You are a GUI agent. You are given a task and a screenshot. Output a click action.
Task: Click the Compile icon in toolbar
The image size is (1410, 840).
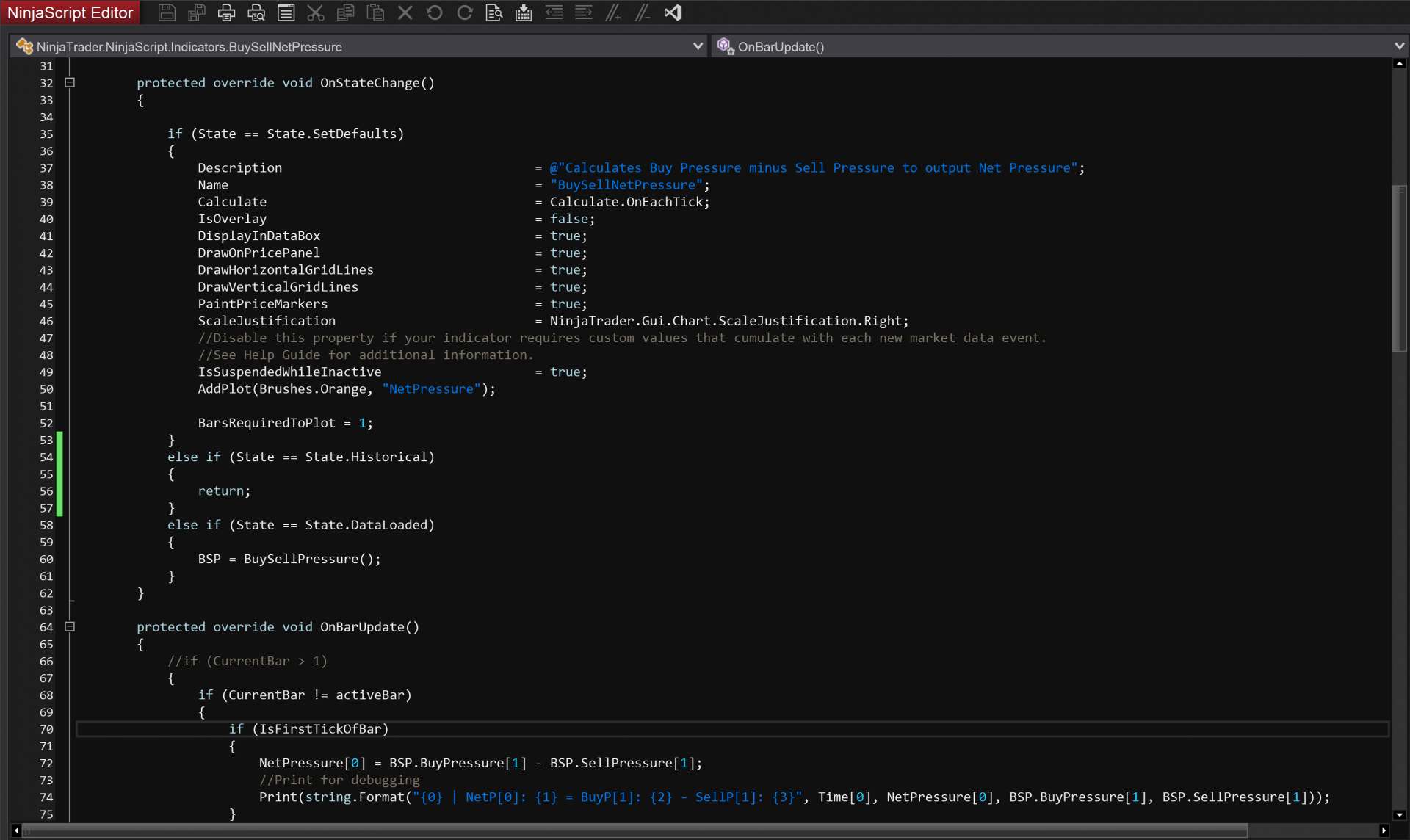click(524, 12)
